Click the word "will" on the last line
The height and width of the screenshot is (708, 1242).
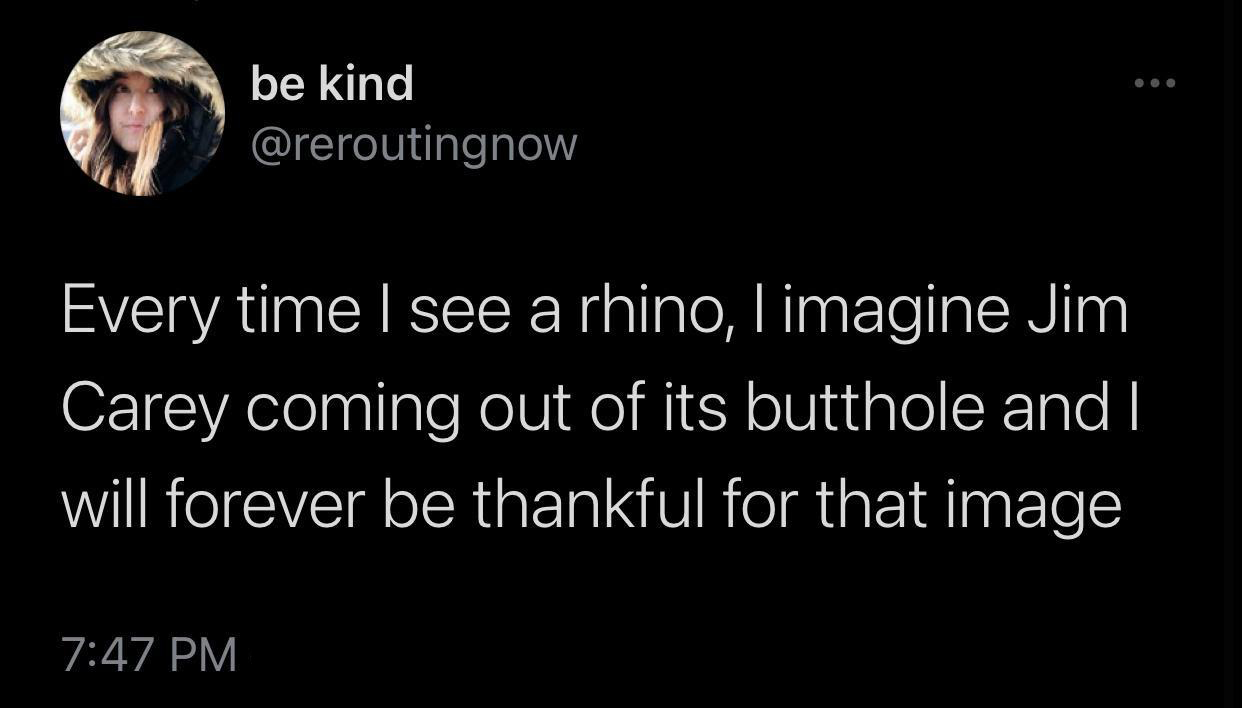pyautogui.click(x=103, y=507)
